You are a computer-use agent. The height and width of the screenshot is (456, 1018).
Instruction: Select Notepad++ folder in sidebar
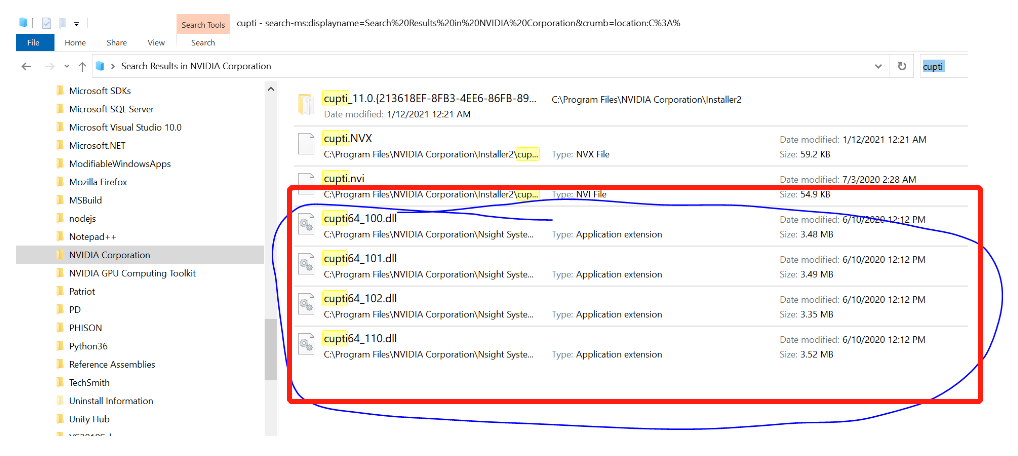[93, 236]
